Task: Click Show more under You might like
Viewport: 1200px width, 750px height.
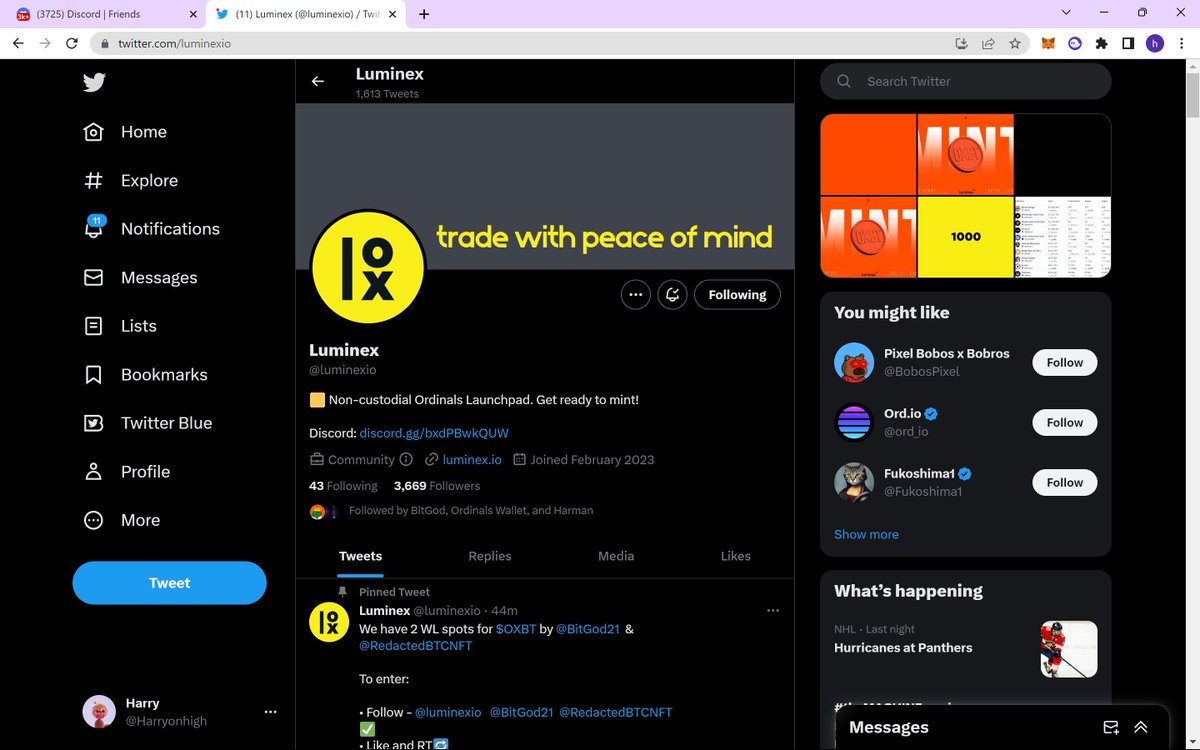Action: (x=866, y=534)
